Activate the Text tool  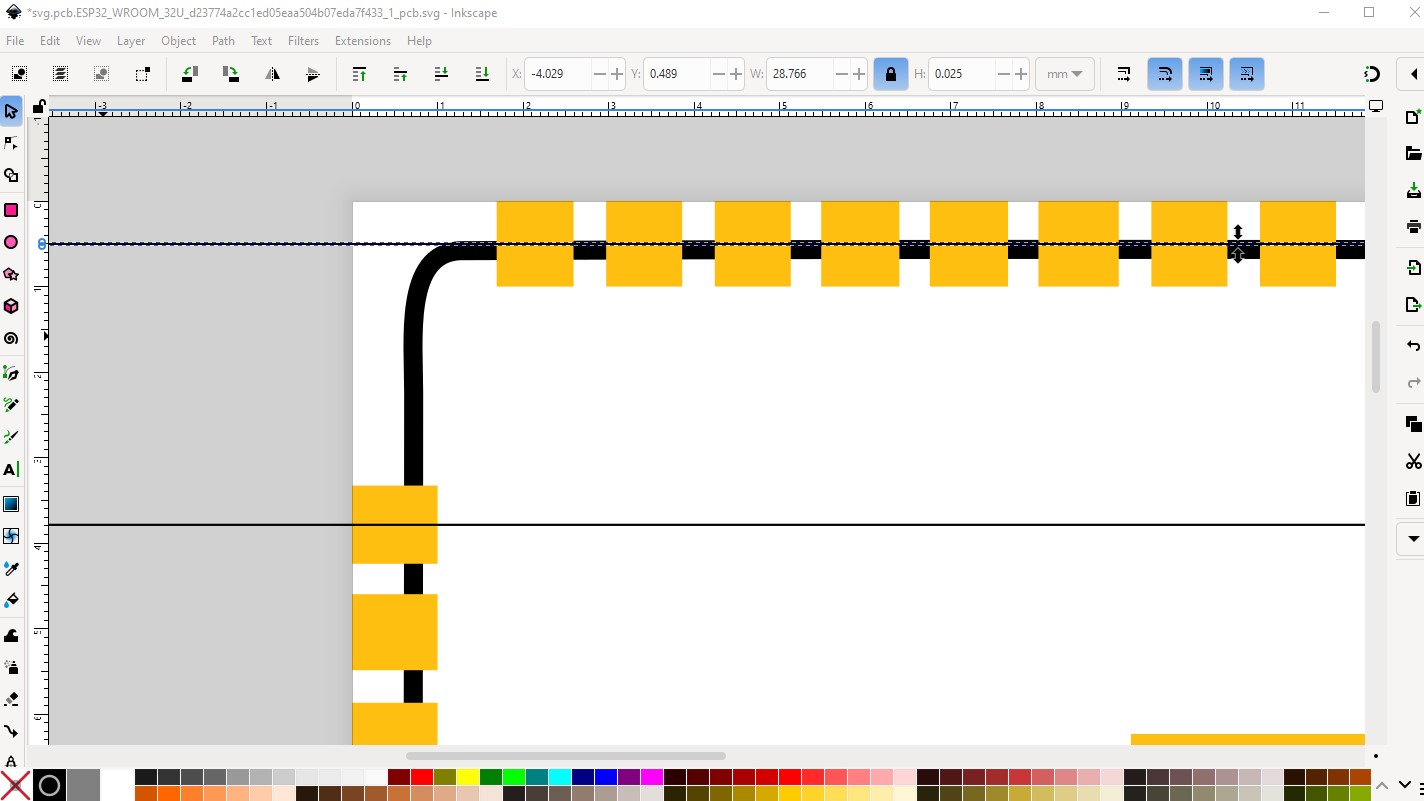tap(11, 469)
